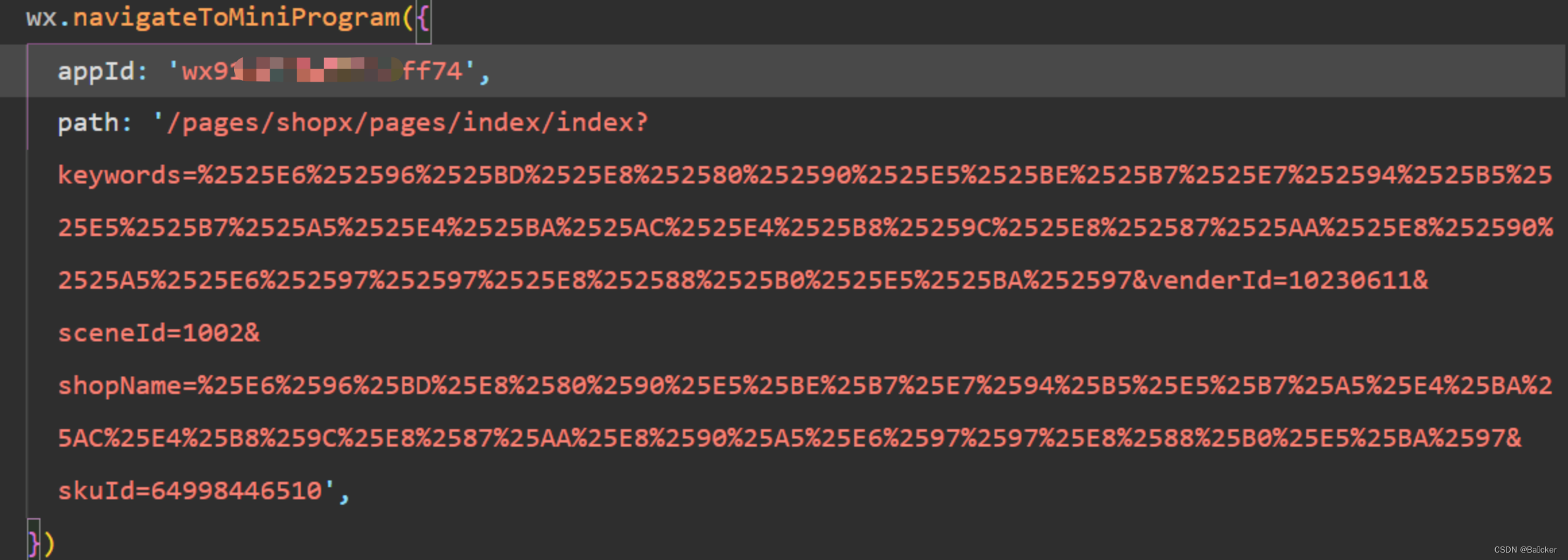Click the sceneId=1002& parameter
The image size is (1568, 560).
159,333
